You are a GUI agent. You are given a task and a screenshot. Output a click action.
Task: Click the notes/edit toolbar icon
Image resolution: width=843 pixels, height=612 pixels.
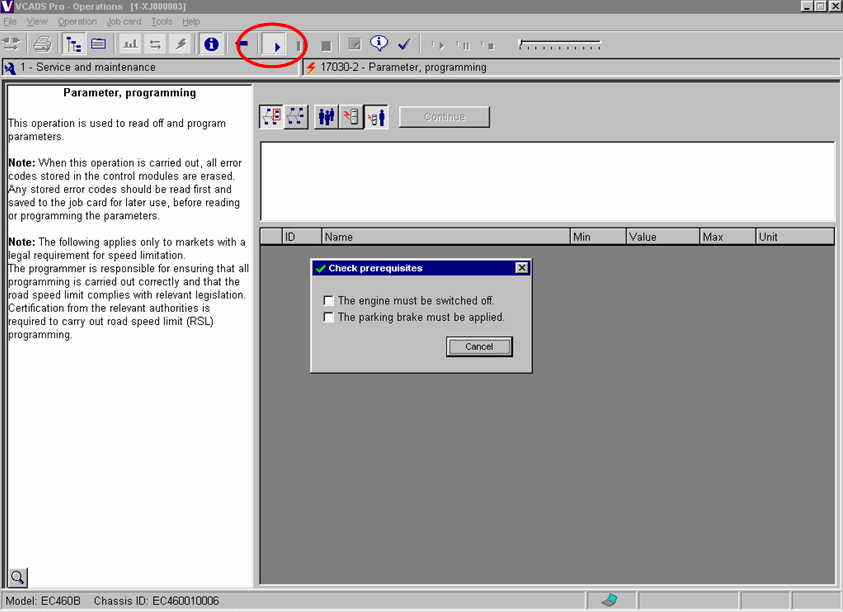click(354, 44)
